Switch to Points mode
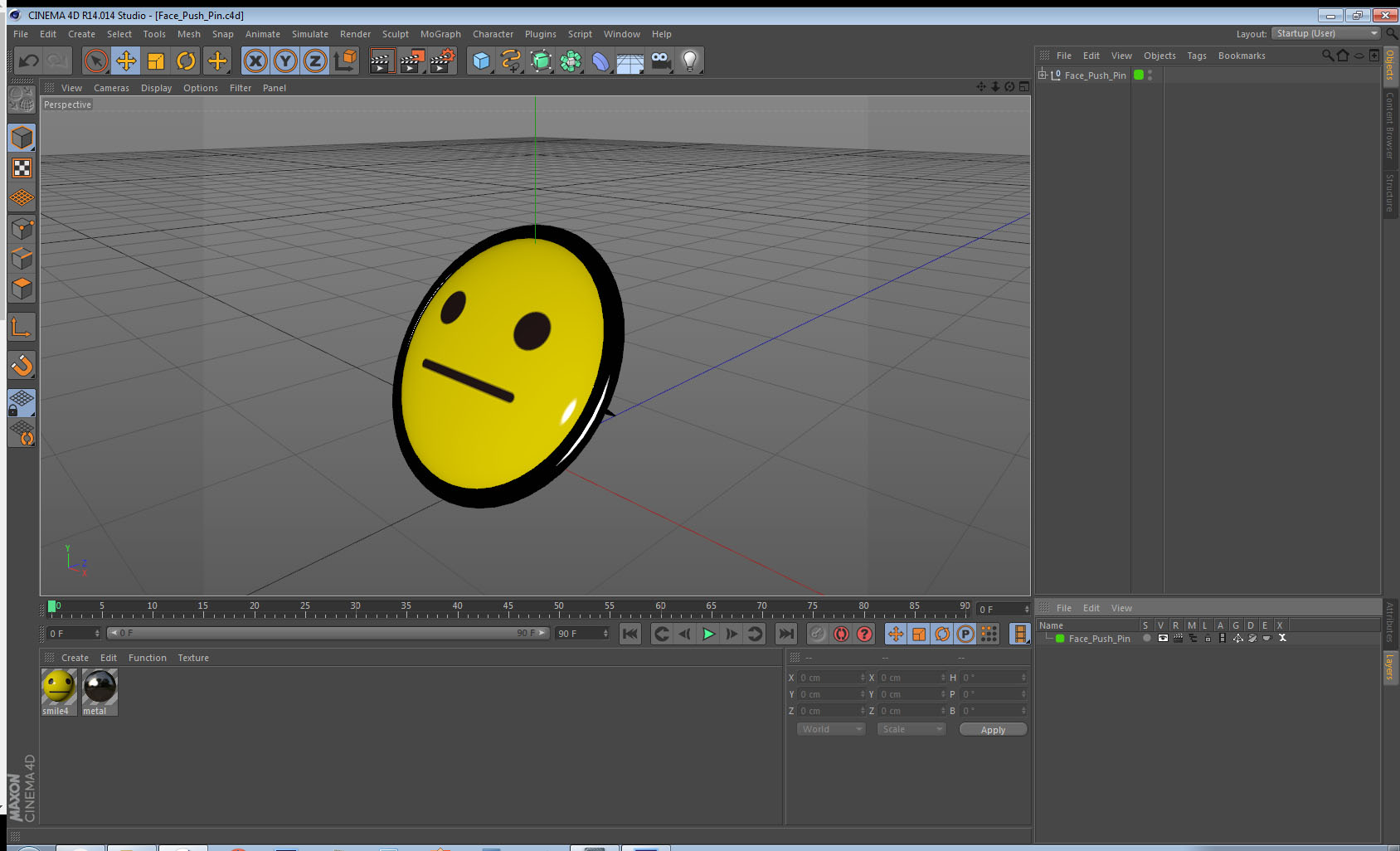 coord(22,228)
